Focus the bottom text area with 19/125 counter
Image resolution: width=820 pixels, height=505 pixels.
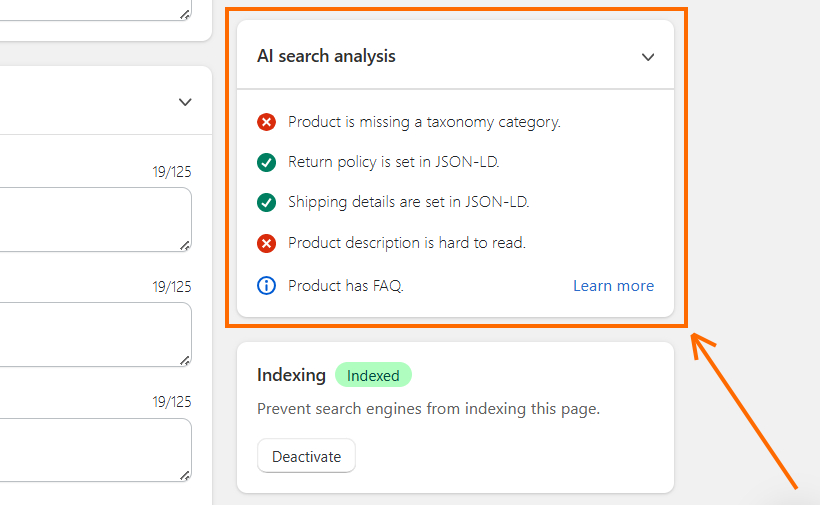[x=96, y=450]
